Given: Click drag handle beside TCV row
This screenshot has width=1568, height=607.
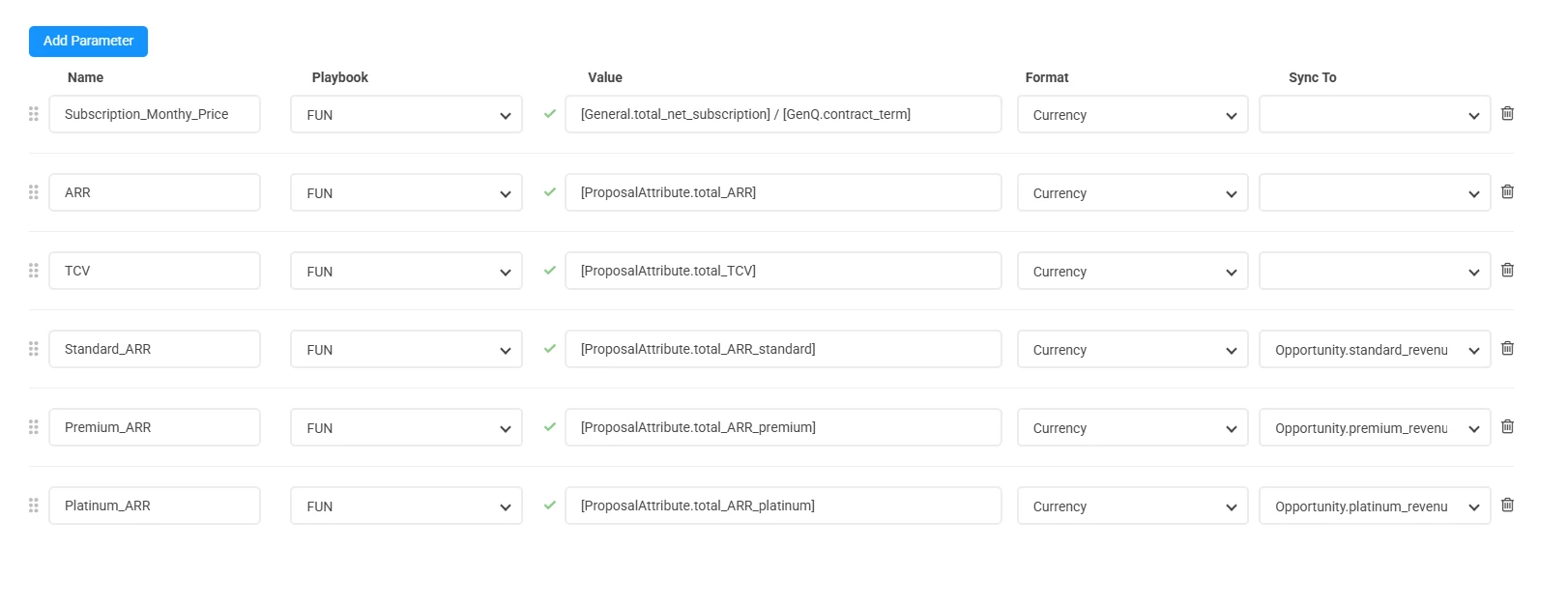Looking at the screenshot, I should tap(34, 271).
